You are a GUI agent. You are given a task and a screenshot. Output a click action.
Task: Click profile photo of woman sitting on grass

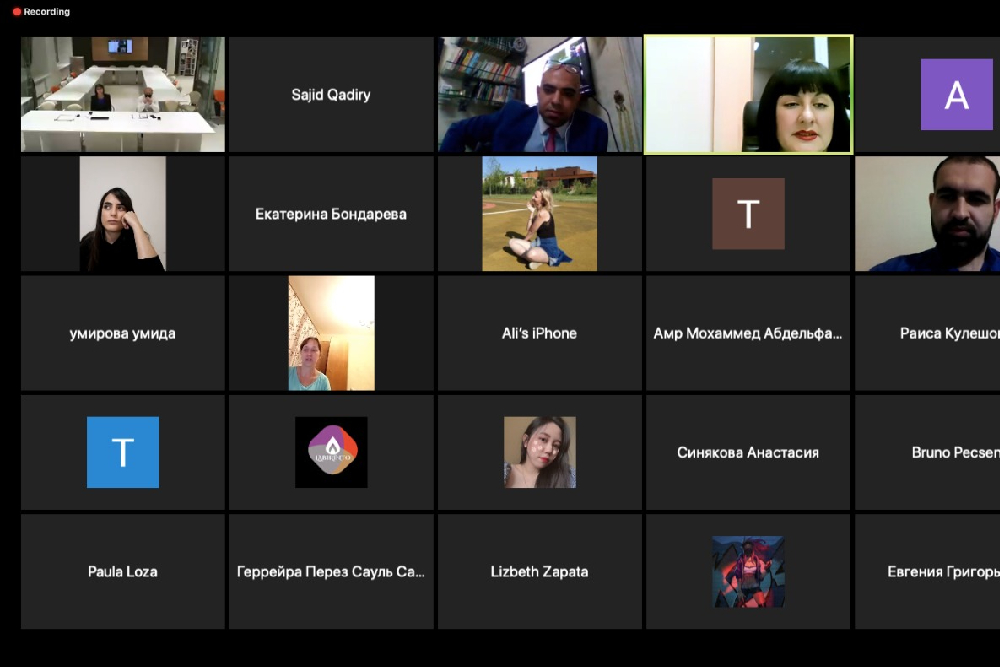point(540,214)
